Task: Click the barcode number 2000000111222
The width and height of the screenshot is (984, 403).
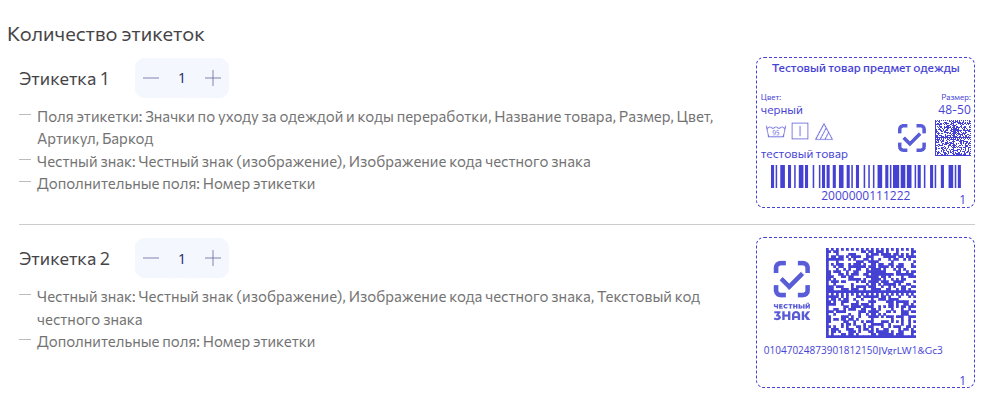Action: pos(865,195)
